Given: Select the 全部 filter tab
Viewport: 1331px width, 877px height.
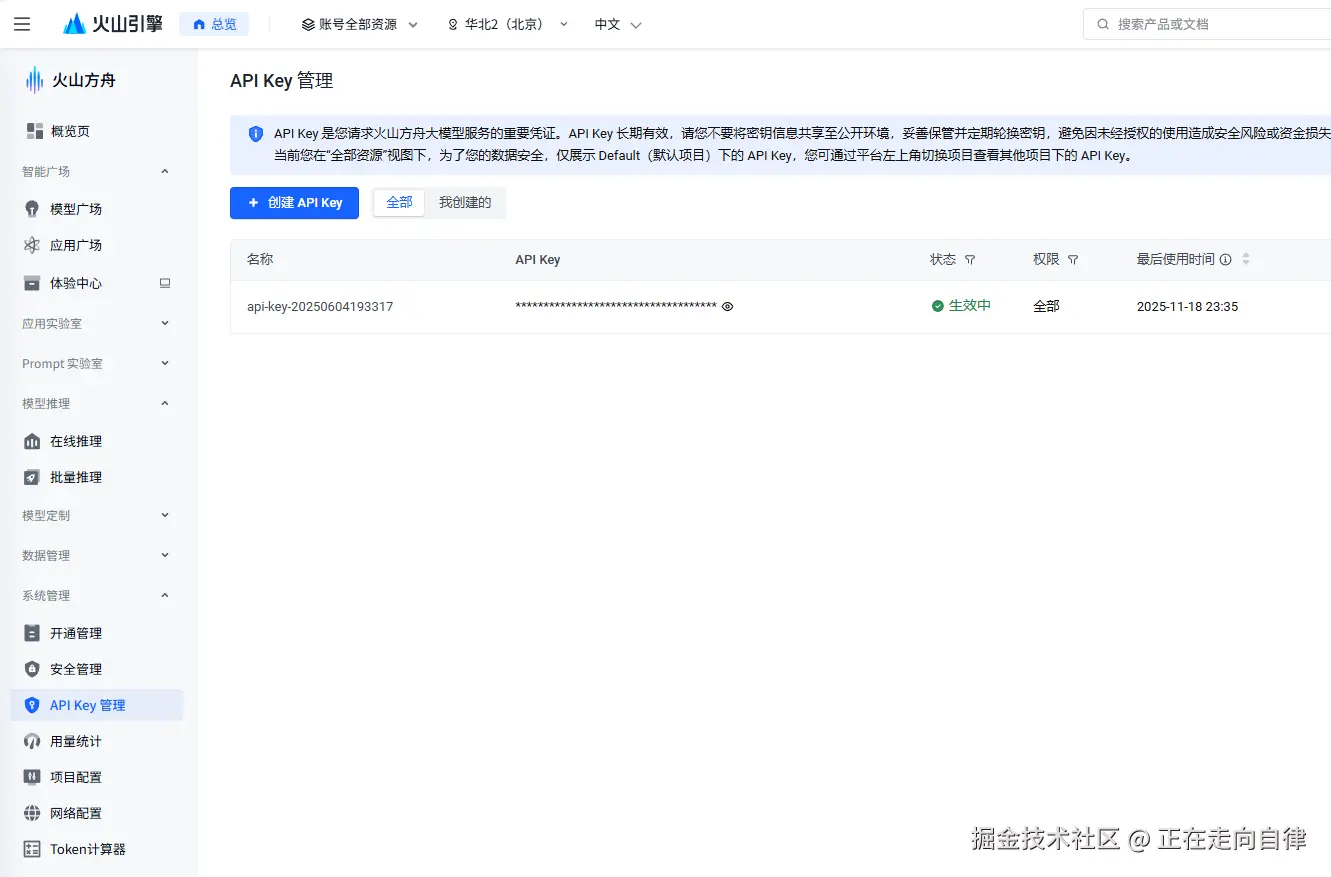Looking at the screenshot, I should point(399,203).
